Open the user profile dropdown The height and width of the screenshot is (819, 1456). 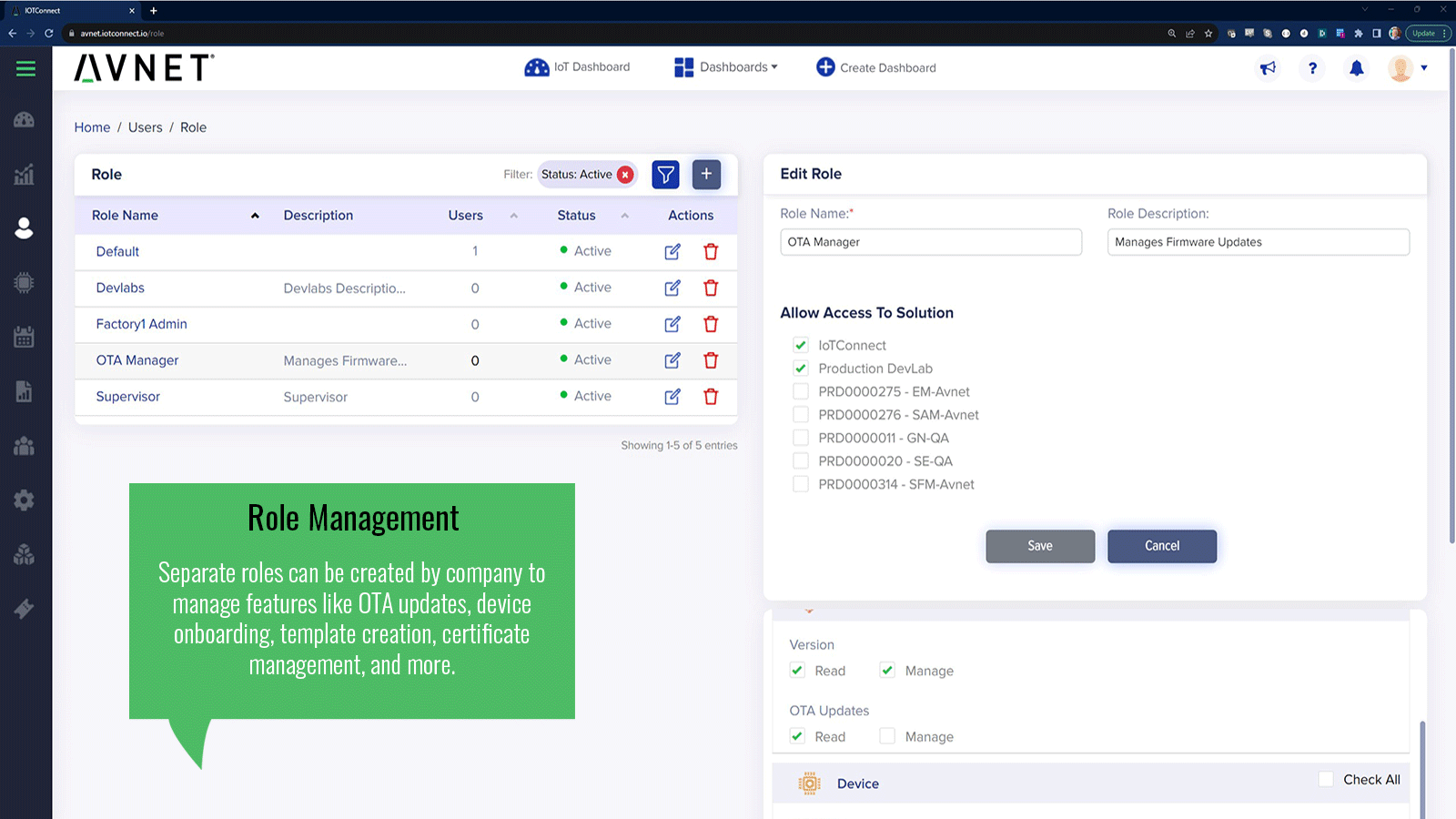click(1407, 68)
